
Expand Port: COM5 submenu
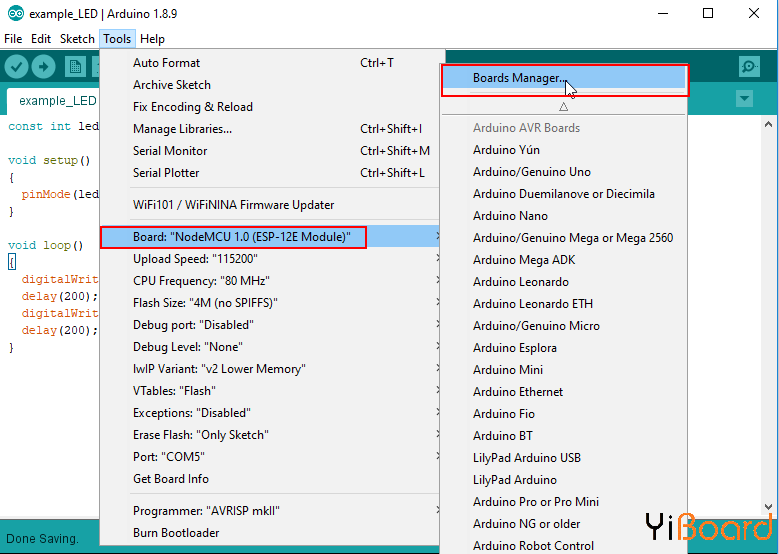[x=270, y=457]
